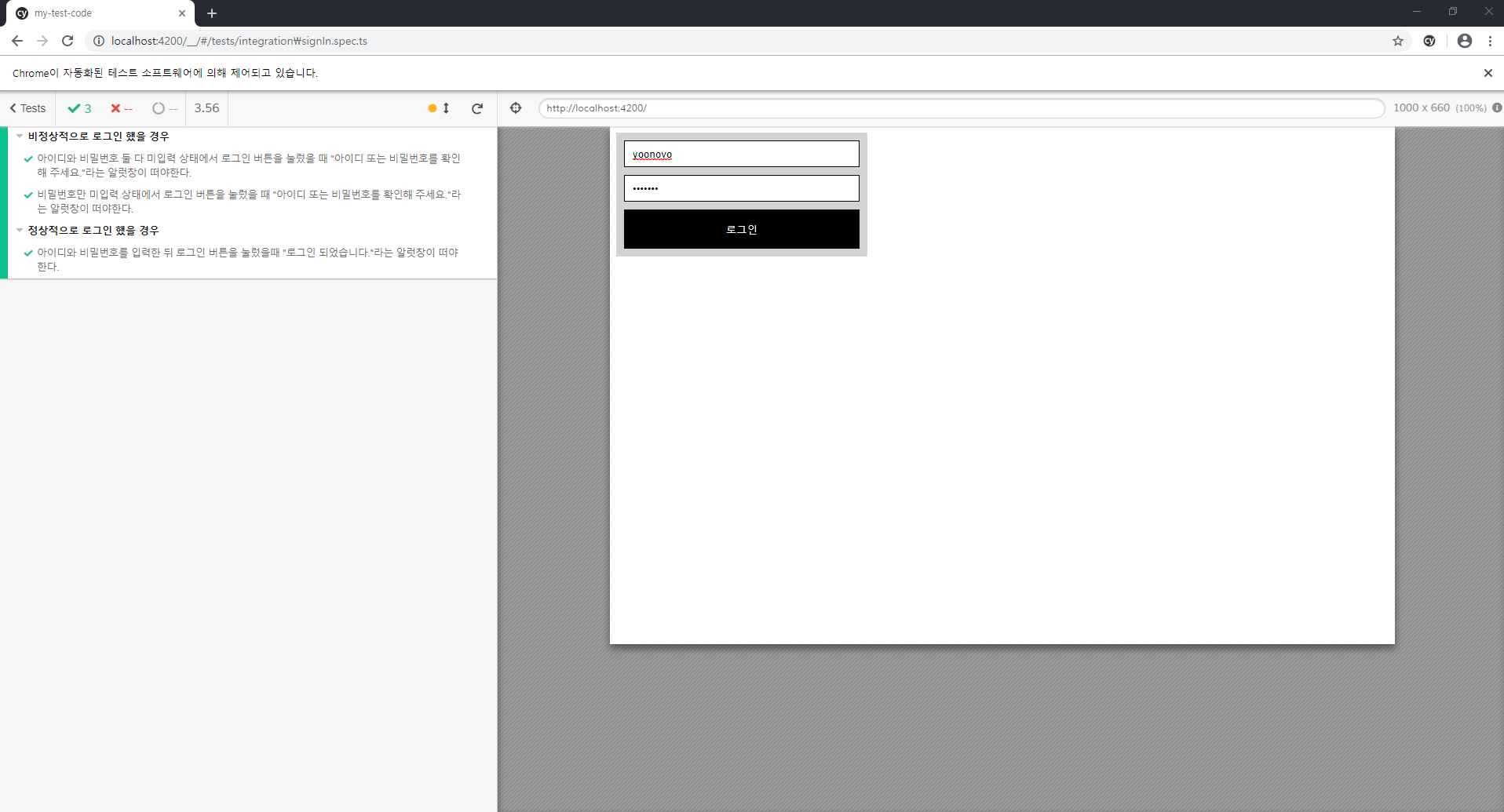
Task: Dismiss the automated test software banner
Action: (x=1488, y=73)
